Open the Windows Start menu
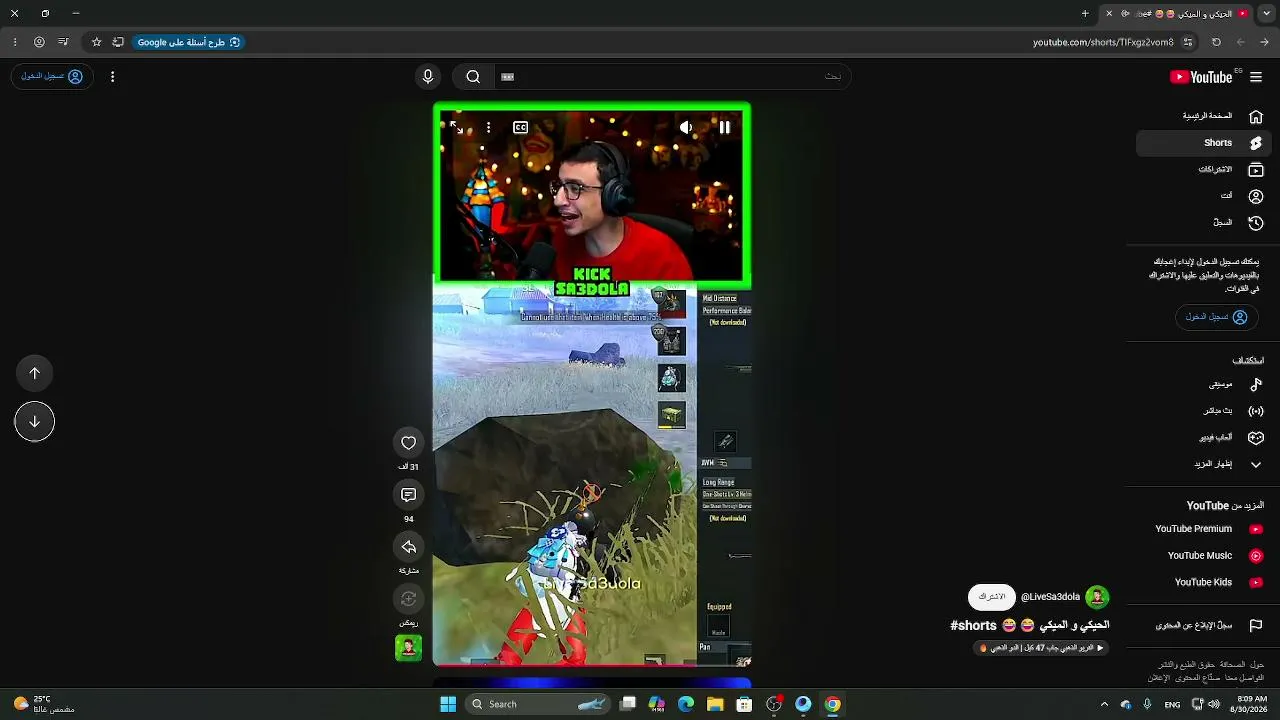 [x=448, y=704]
